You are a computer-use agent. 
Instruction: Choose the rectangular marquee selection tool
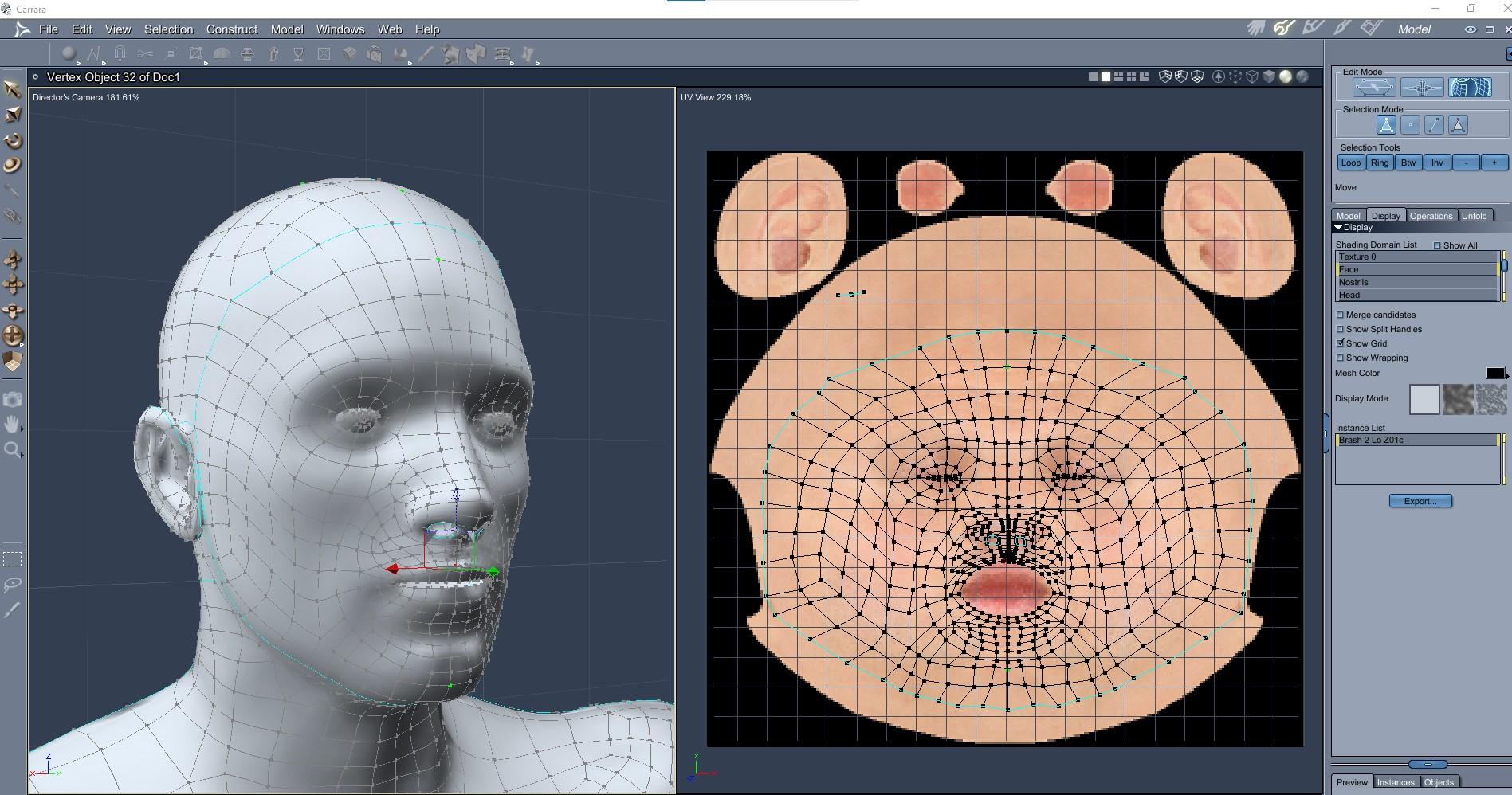click(x=12, y=558)
